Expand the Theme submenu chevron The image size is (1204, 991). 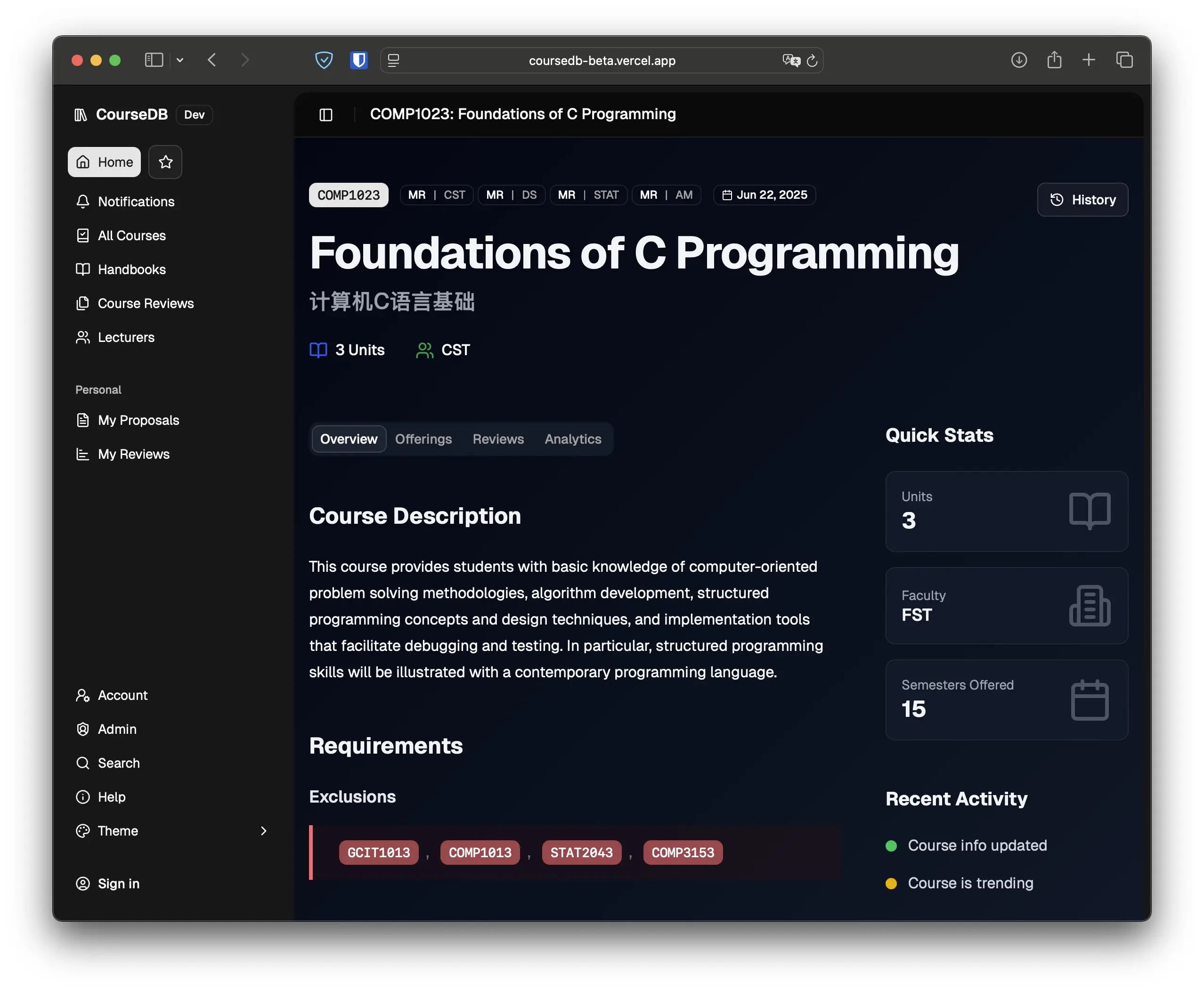tap(263, 830)
